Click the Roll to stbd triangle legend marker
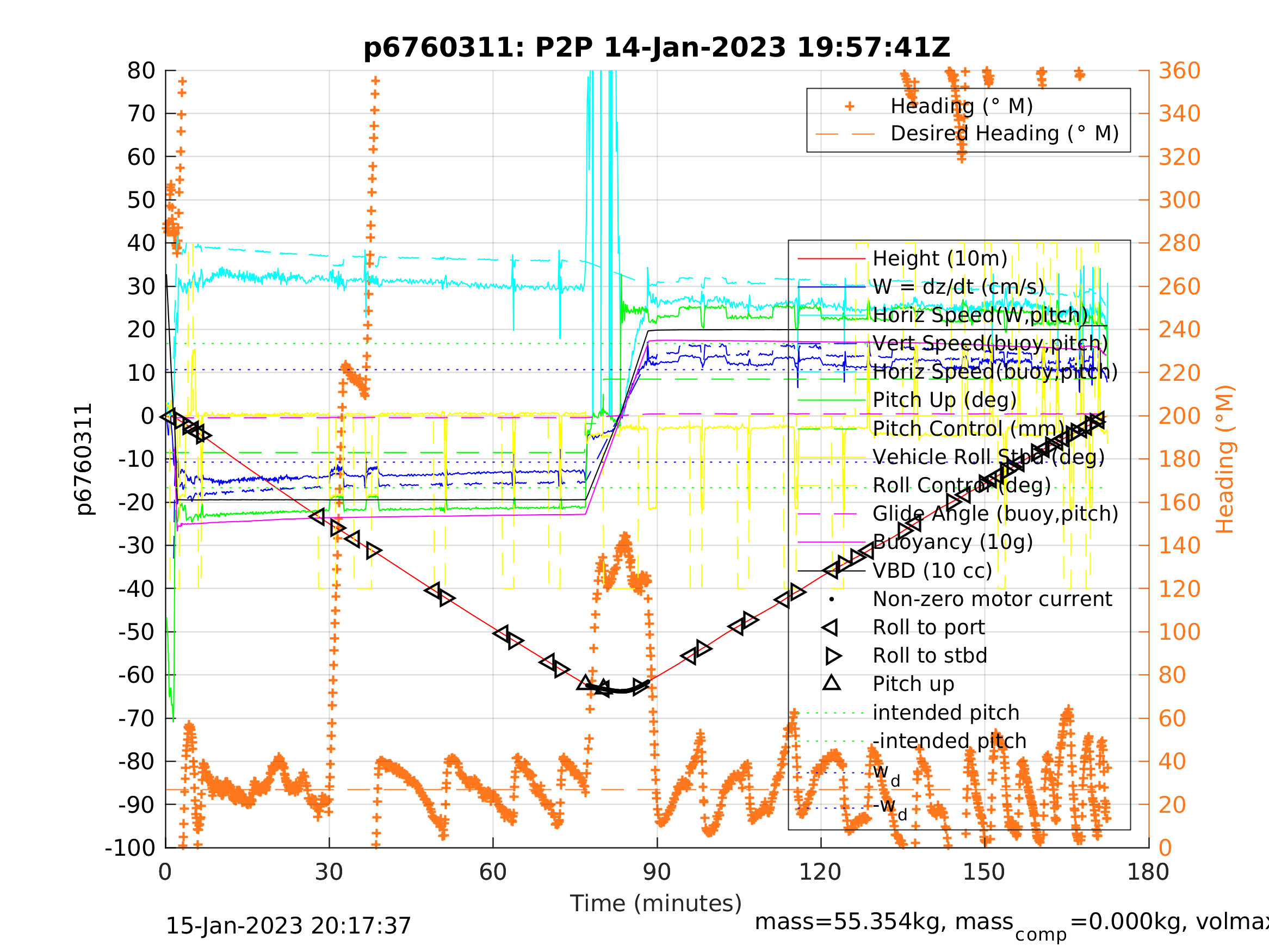The width and height of the screenshot is (1269, 952). 833,656
